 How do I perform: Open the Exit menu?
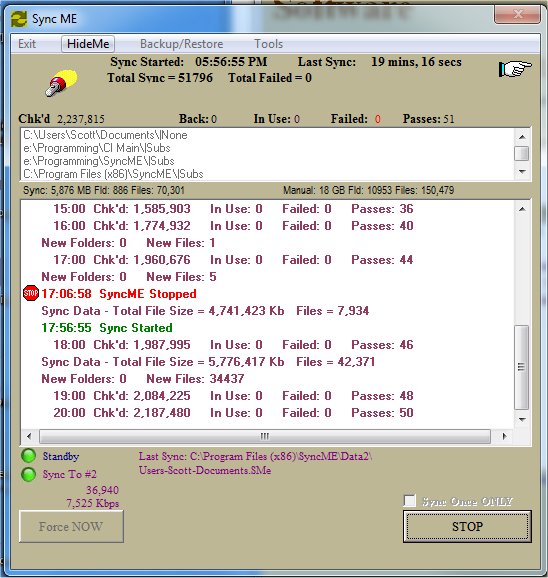pos(27,44)
